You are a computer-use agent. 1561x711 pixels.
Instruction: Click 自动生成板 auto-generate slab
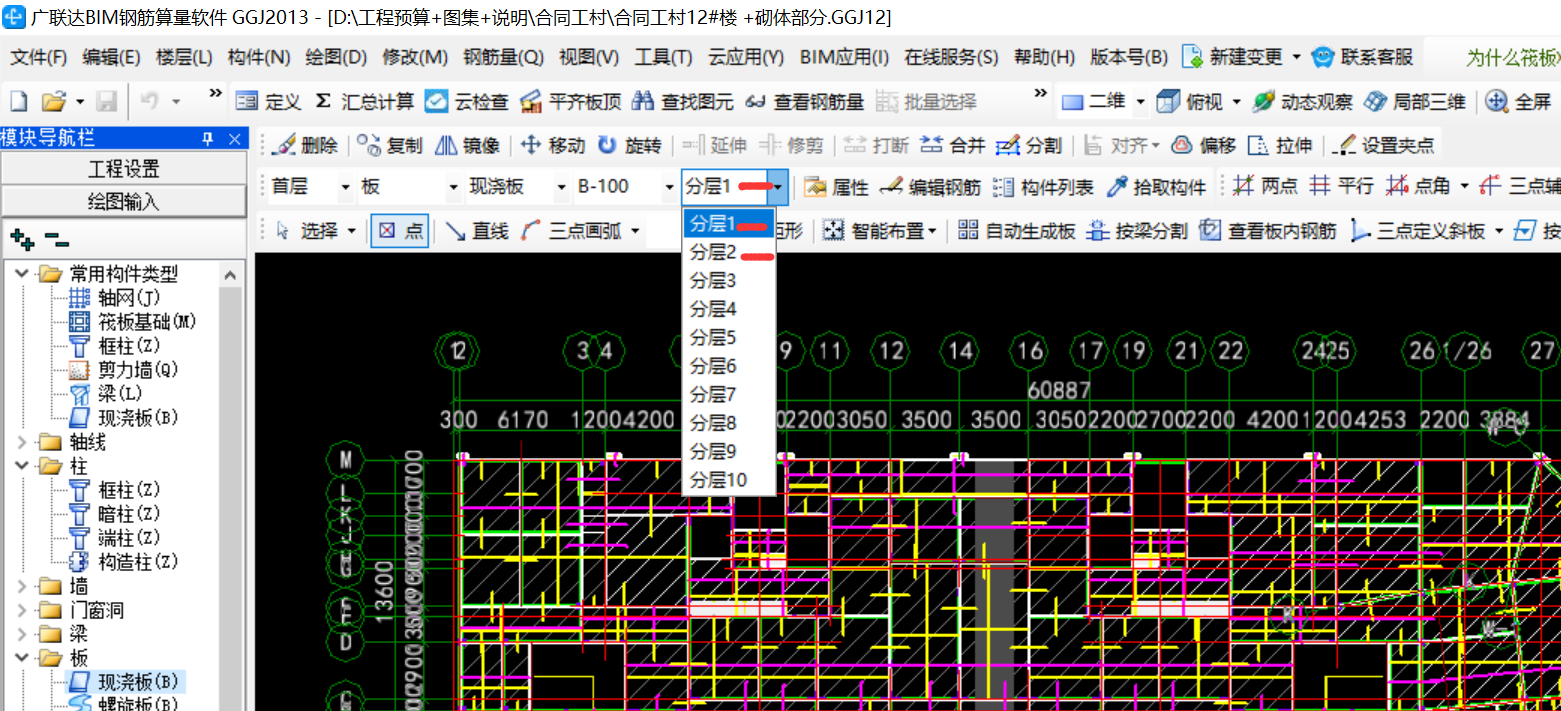(1016, 231)
